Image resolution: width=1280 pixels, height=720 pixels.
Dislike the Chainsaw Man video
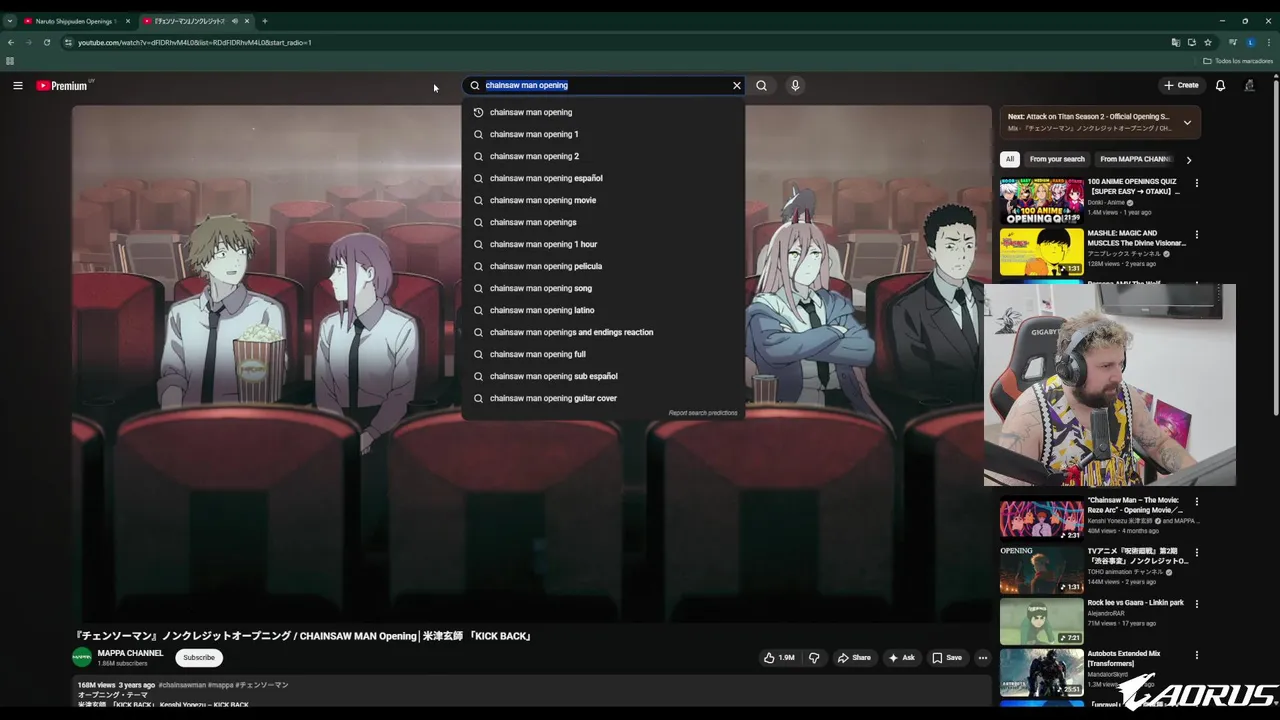pos(814,658)
